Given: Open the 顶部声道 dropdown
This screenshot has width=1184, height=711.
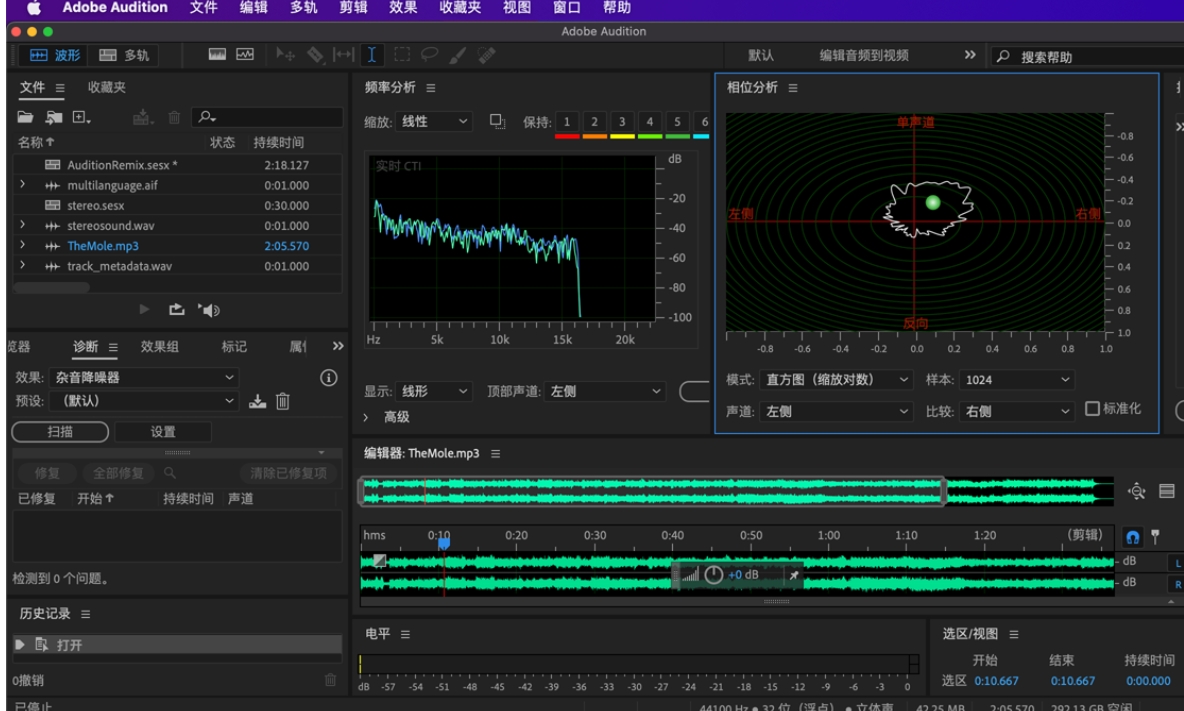Looking at the screenshot, I should click(x=605, y=391).
